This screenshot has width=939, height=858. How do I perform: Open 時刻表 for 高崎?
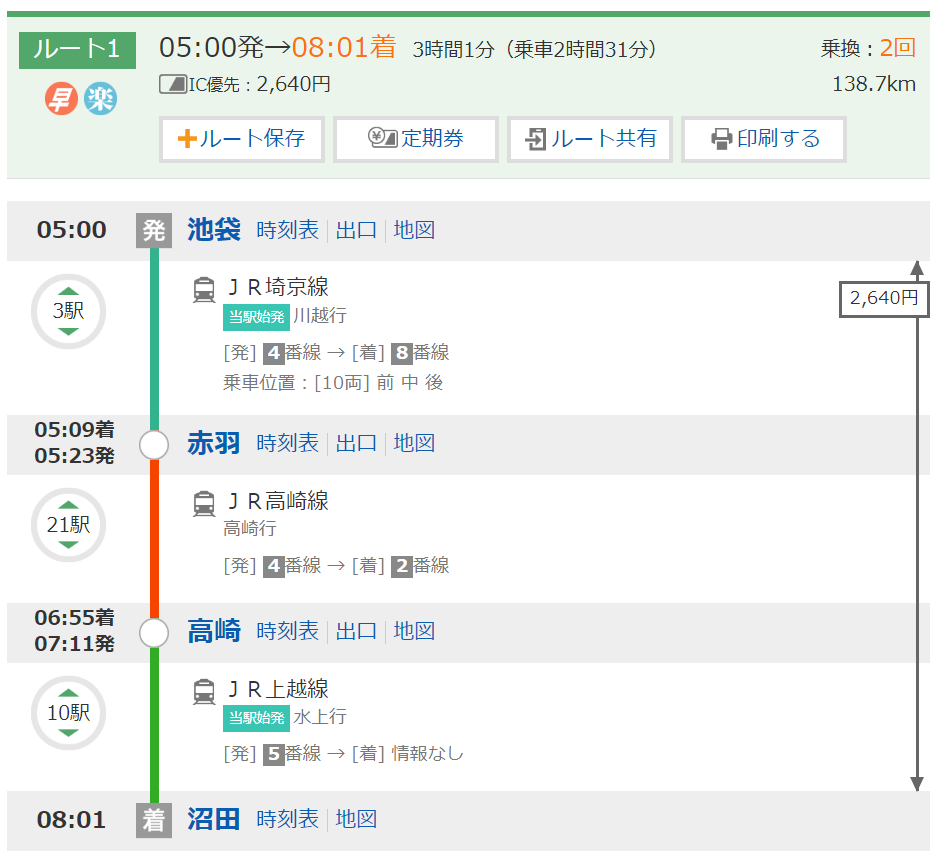click(x=287, y=632)
